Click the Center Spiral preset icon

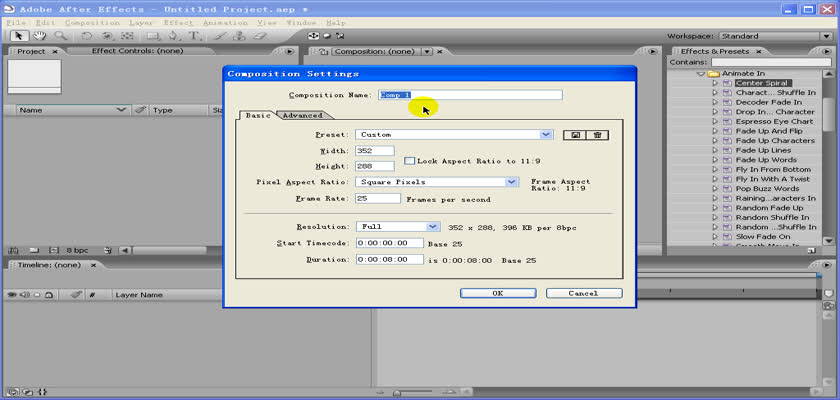pos(727,84)
